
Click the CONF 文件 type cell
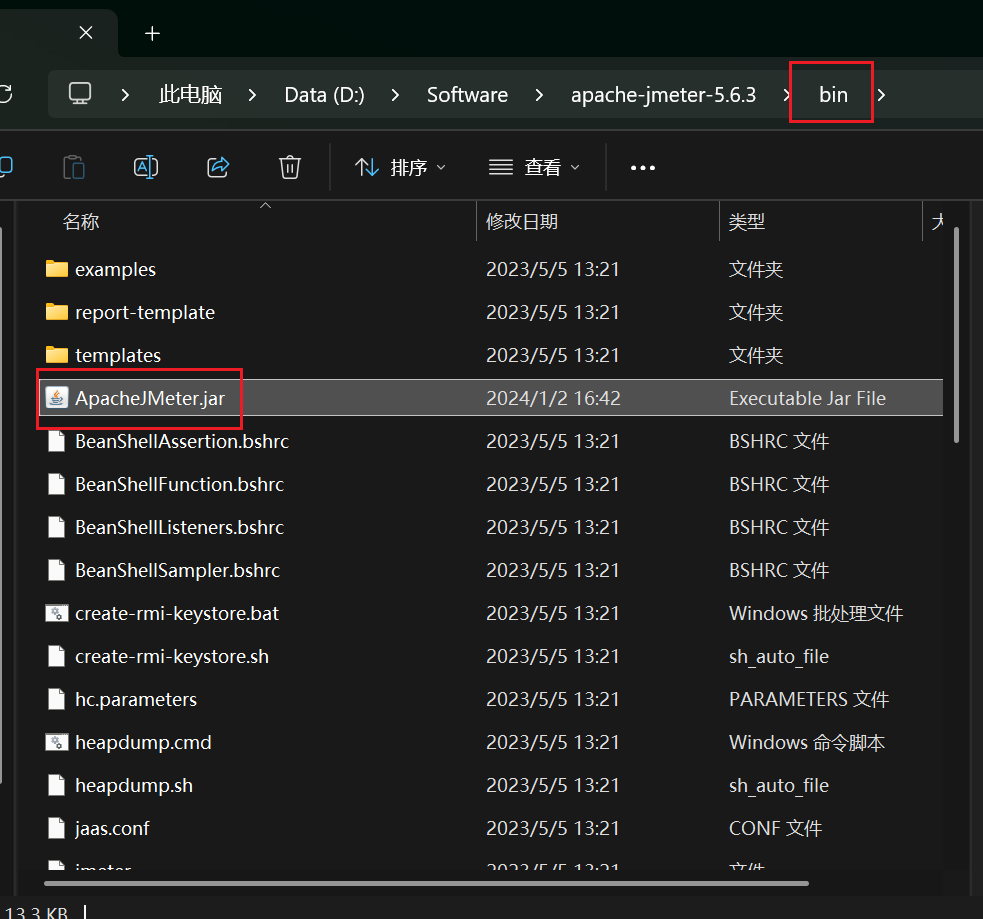775,829
